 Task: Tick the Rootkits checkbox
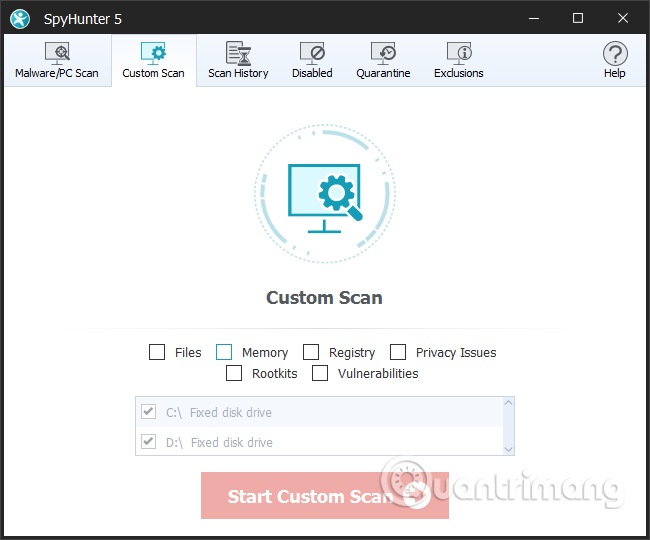[x=234, y=373]
